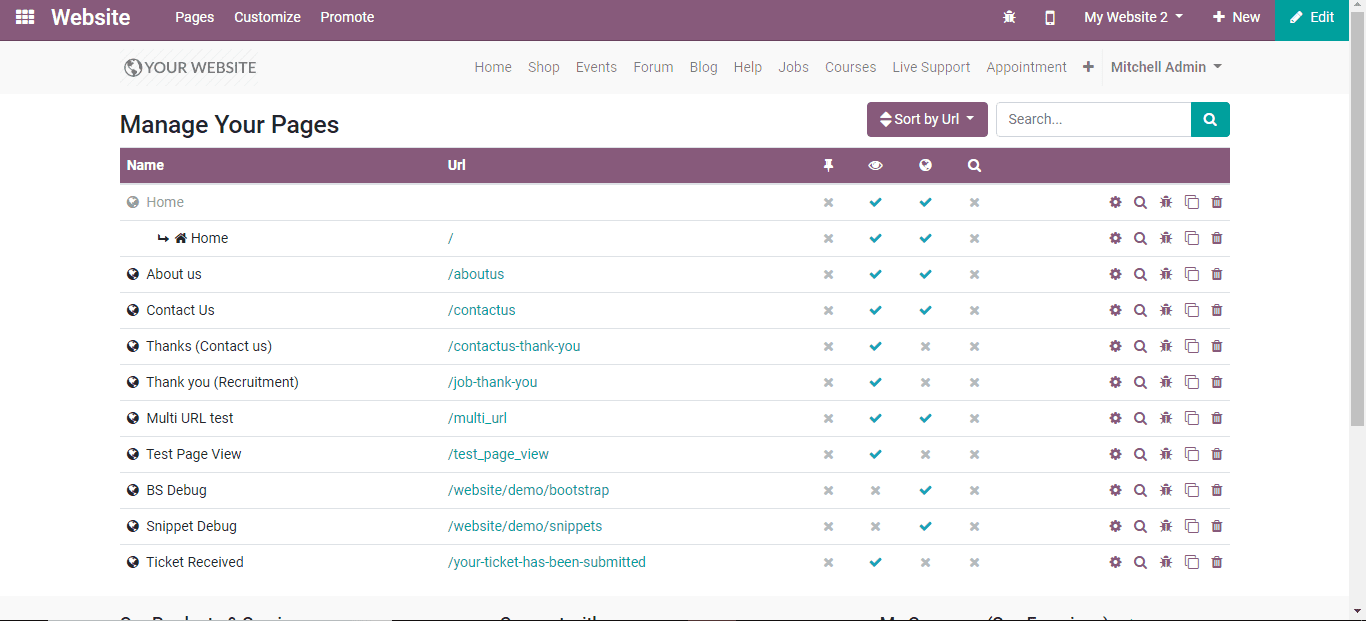Viewport: 1366px width, 621px height.
Task: Select the "Multi URL test" name cell
Action: pos(190,418)
